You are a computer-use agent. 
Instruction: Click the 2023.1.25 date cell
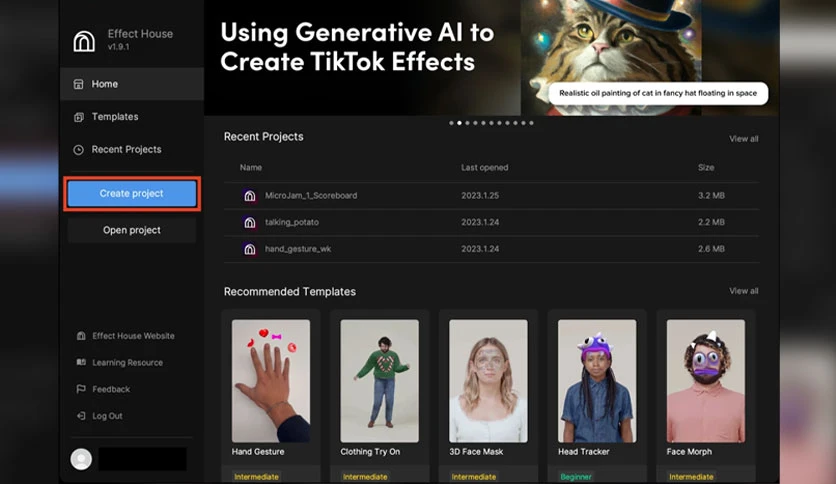click(x=480, y=196)
